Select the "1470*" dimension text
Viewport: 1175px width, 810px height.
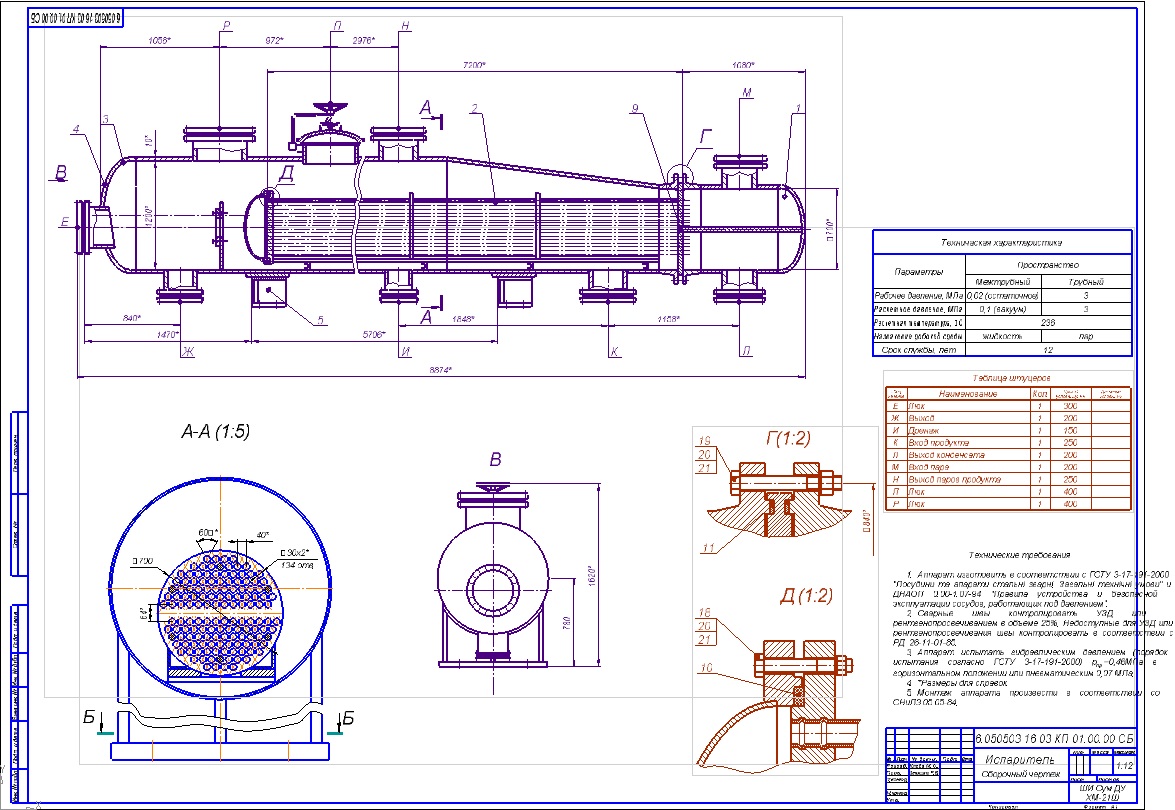coord(167,334)
